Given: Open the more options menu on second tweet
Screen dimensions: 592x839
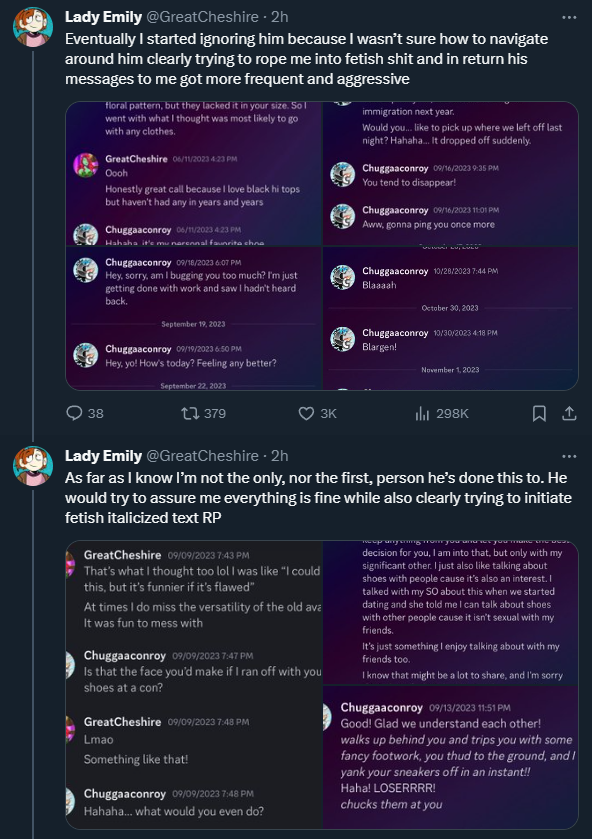Looking at the screenshot, I should tap(569, 456).
